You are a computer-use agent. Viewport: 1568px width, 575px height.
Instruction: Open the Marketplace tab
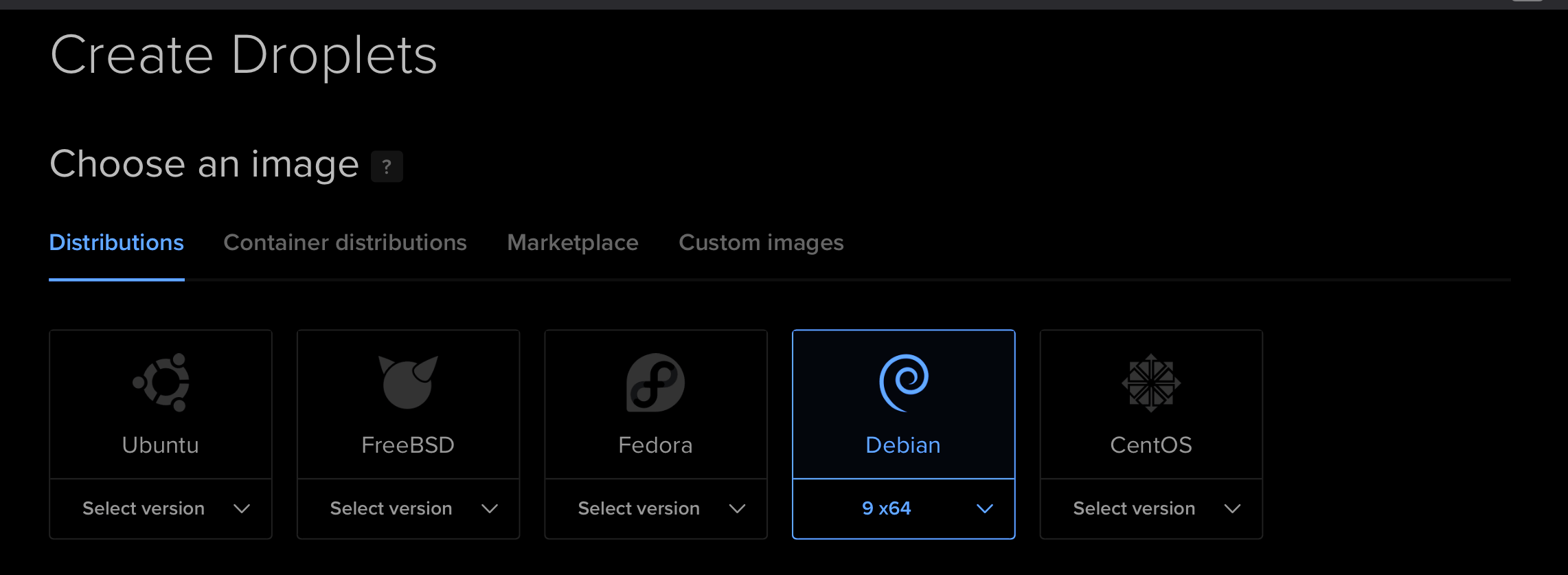click(x=573, y=243)
